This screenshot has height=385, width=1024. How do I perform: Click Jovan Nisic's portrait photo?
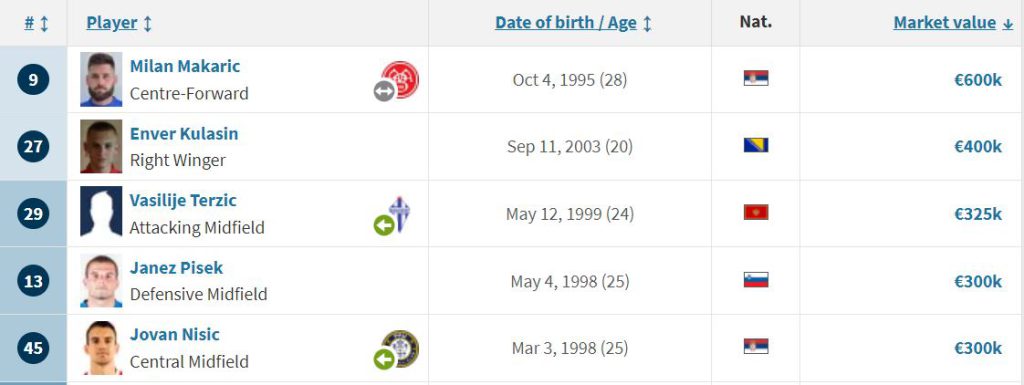coord(101,348)
